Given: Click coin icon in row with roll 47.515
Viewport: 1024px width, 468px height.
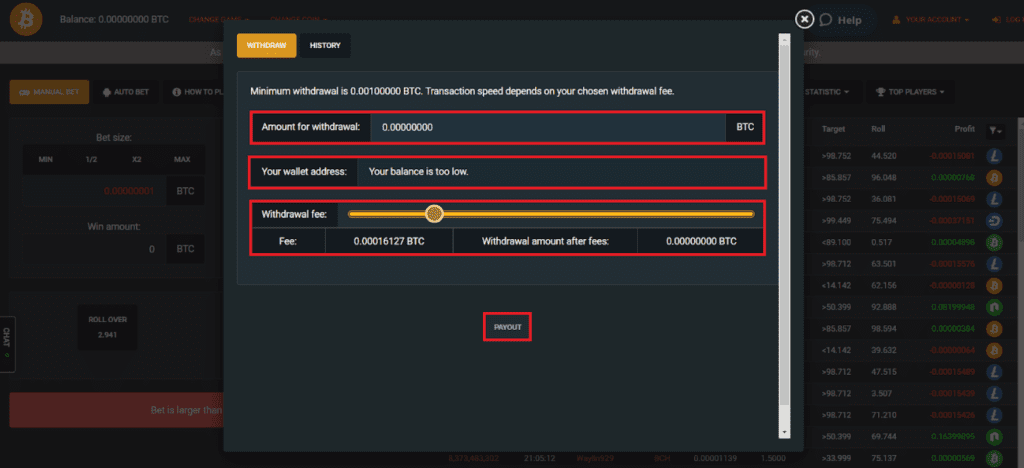Looking at the screenshot, I should coord(994,372).
